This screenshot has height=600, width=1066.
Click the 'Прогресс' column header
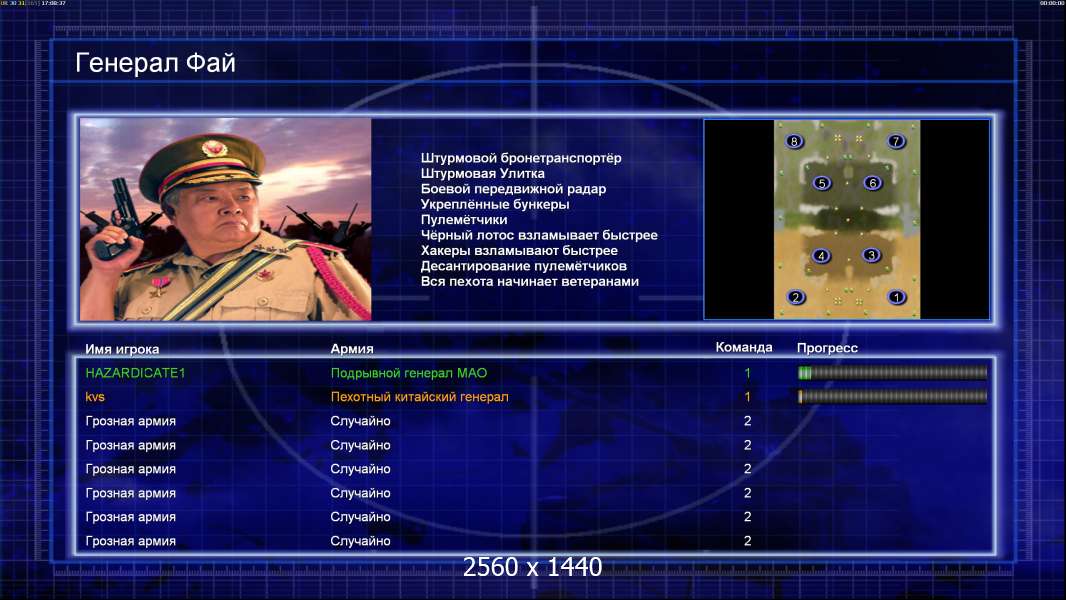tap(827, 348)
